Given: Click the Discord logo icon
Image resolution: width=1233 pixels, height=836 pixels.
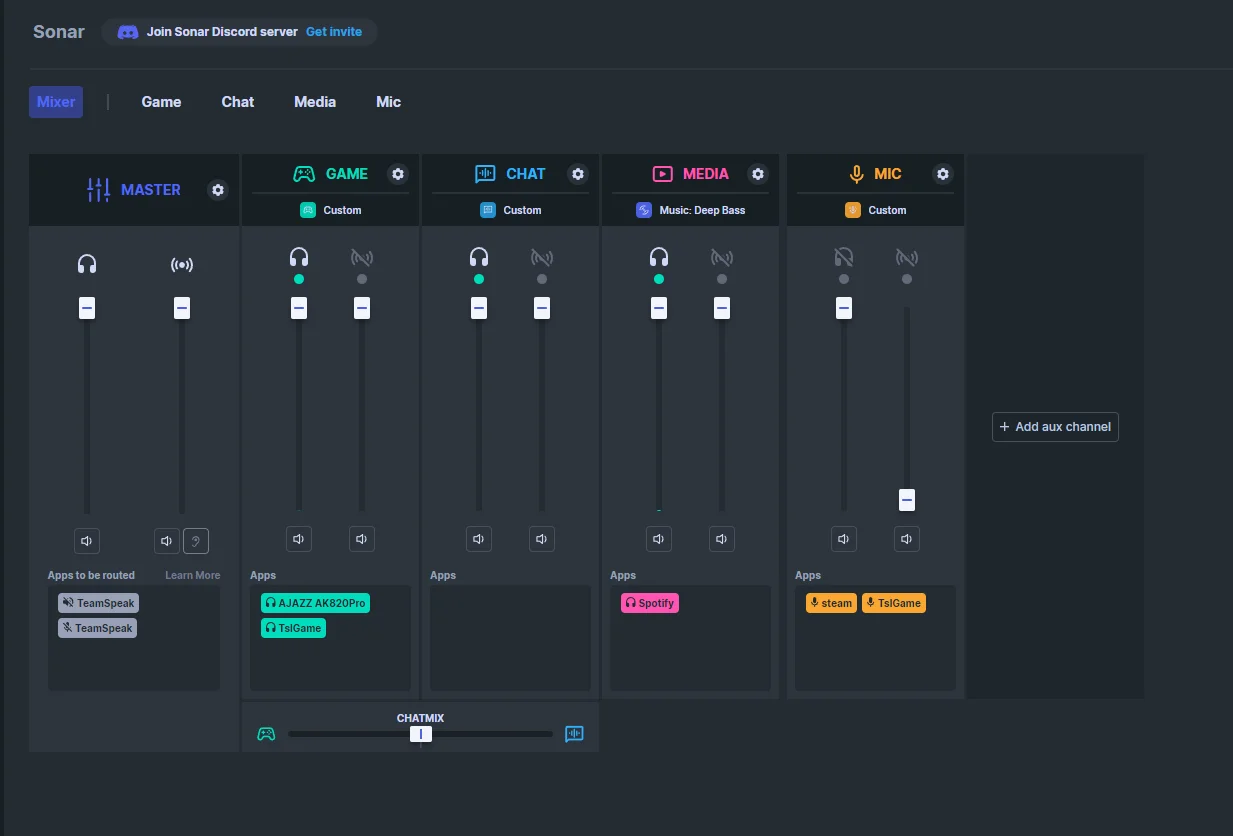Looking at the screenshot, I should pos(128,32).
